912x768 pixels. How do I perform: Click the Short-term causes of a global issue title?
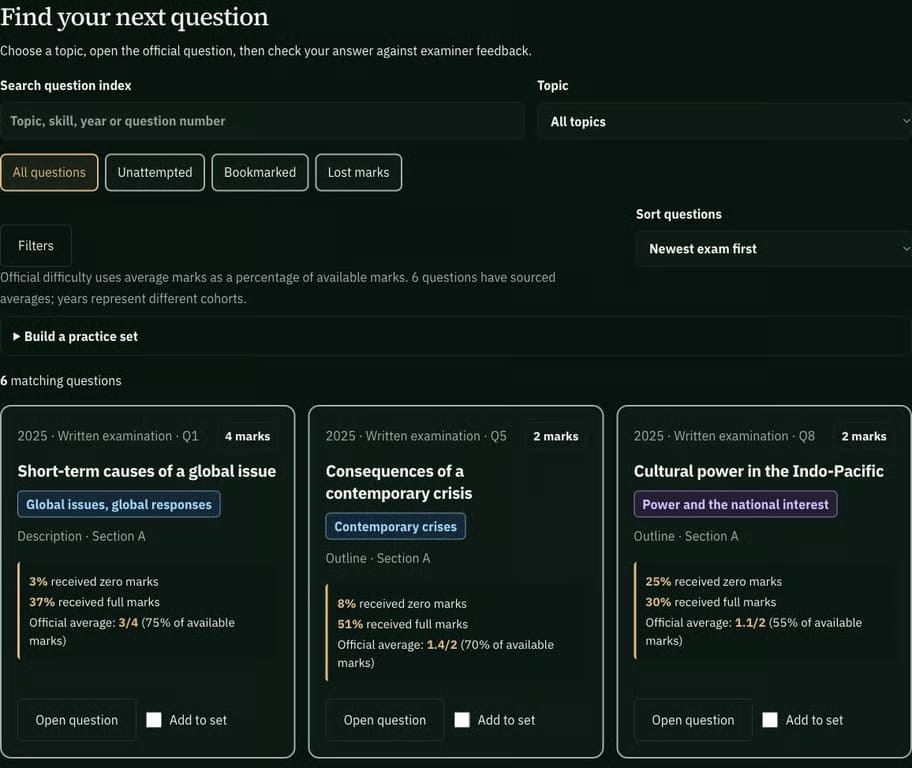(147, 471)
